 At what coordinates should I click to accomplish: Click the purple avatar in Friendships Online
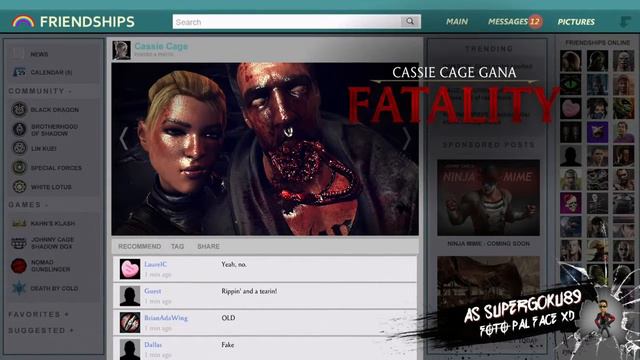(x=598, y=132)
